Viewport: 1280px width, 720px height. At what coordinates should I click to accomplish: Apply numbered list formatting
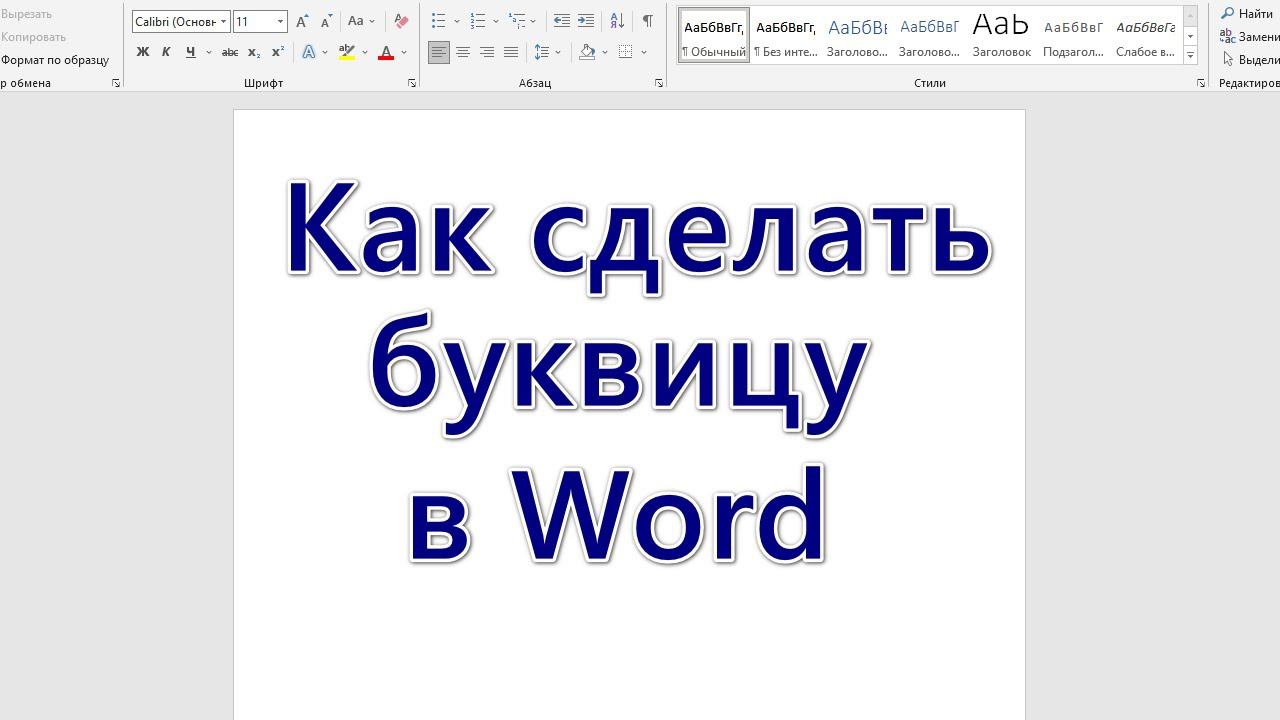(477, 21)
